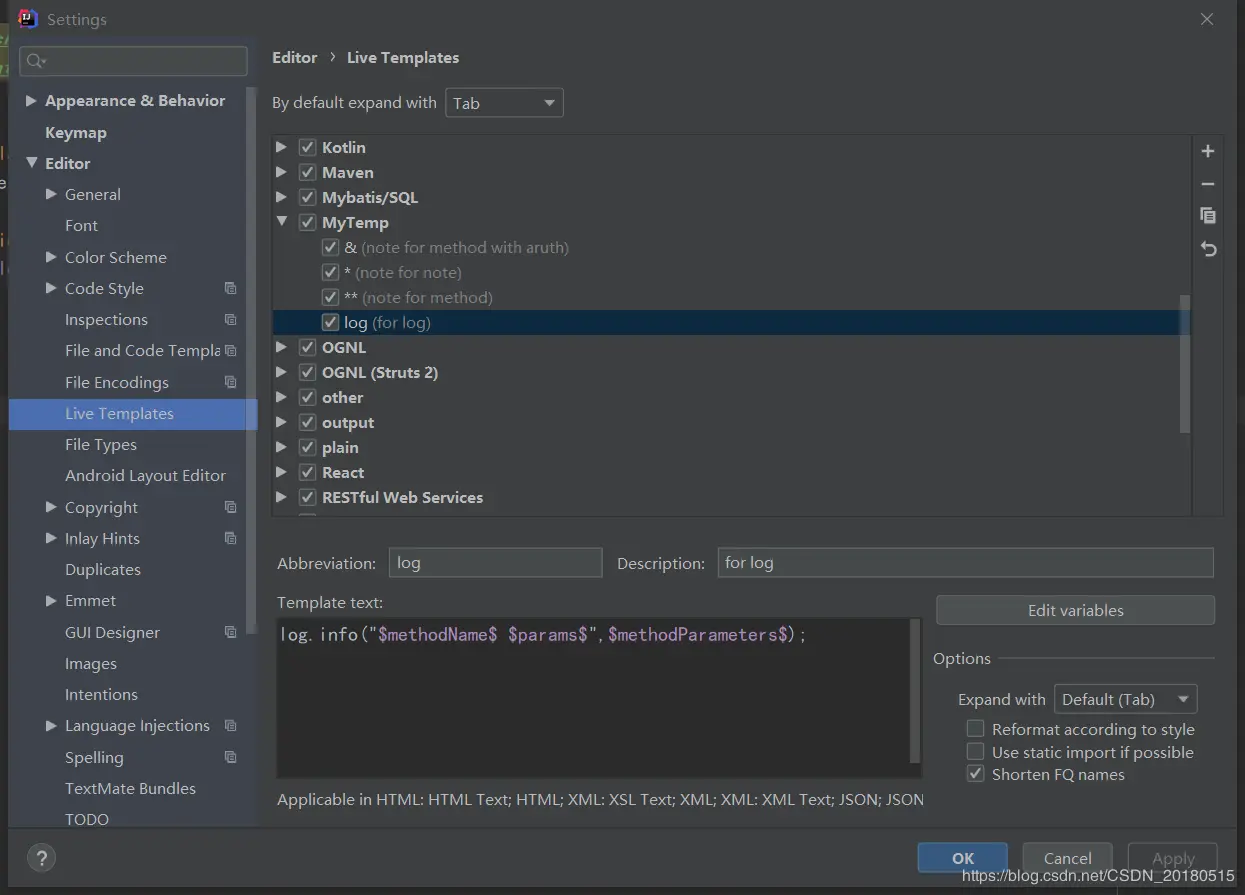1245x895 pixels.
Task: Expand the Emmet settings node
Action: coord(51,601)
